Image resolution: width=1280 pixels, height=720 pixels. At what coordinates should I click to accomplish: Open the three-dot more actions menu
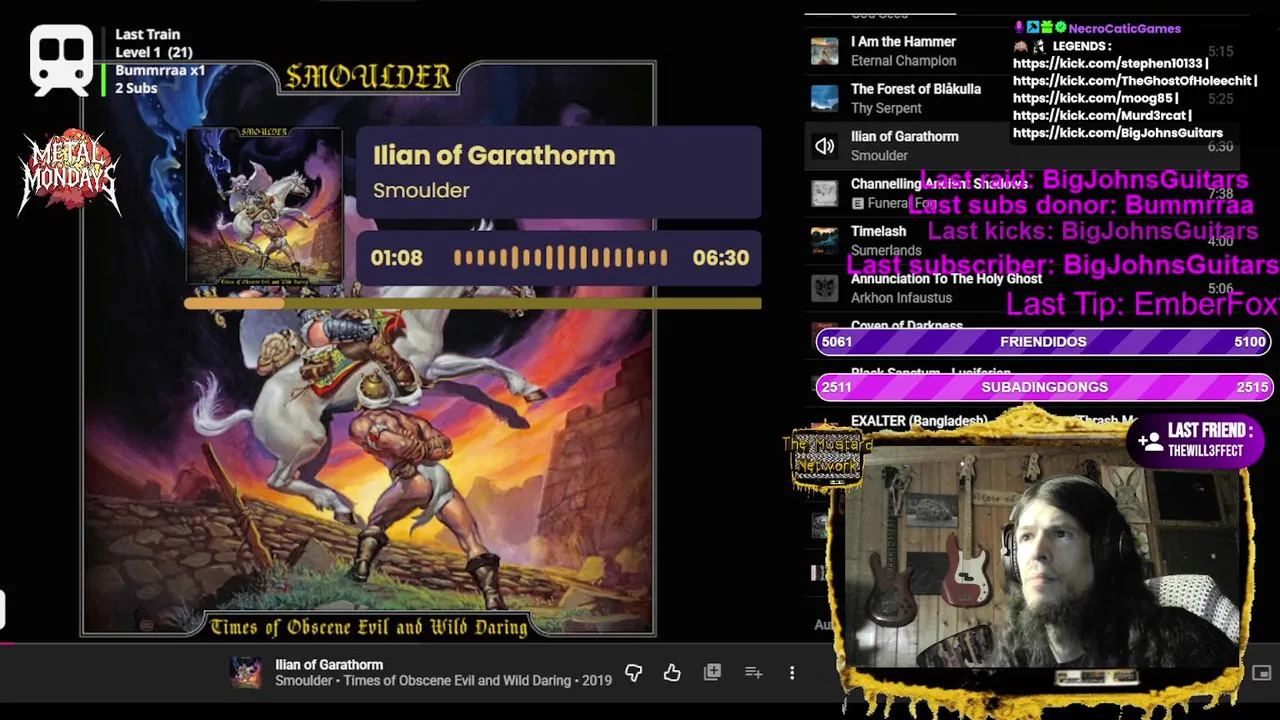pyautogui.click(x=792, y=673)
